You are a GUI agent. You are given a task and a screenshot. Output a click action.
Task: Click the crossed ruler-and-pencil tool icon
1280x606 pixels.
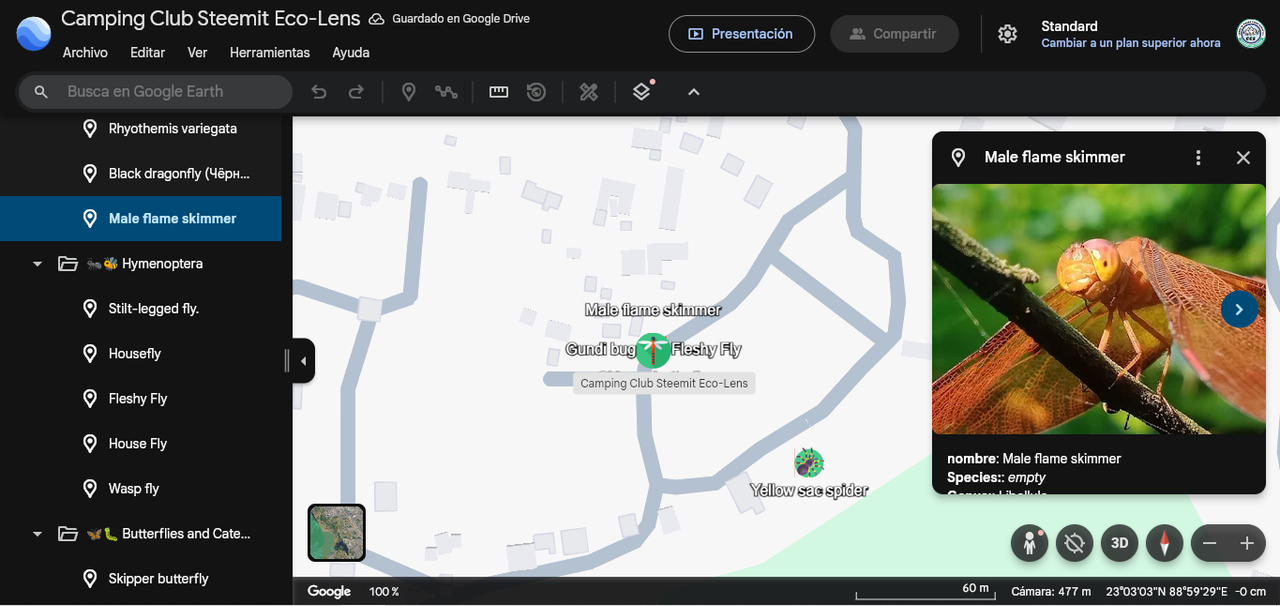(x=589, y=92)
